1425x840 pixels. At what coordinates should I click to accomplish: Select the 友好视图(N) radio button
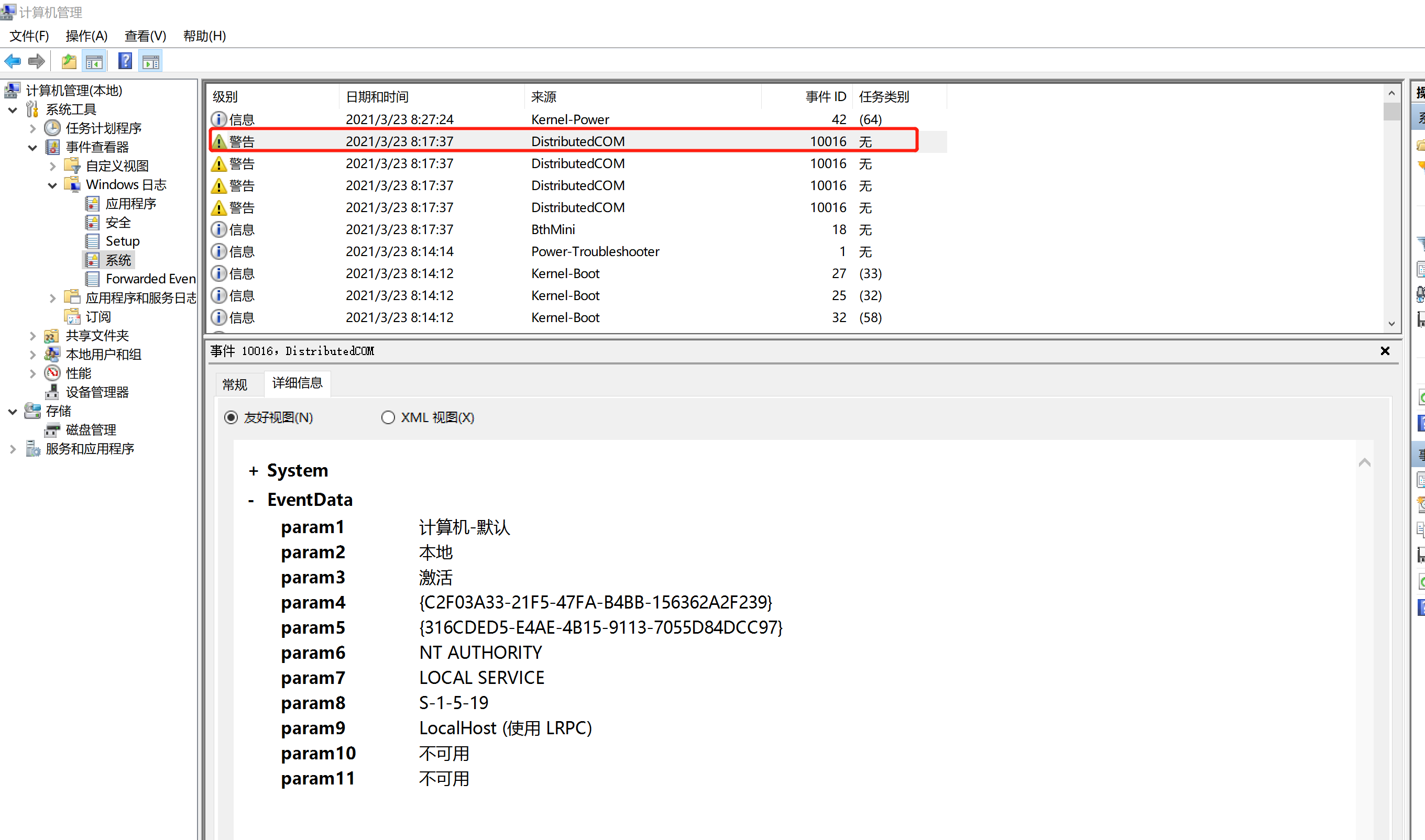coord(231,418)
